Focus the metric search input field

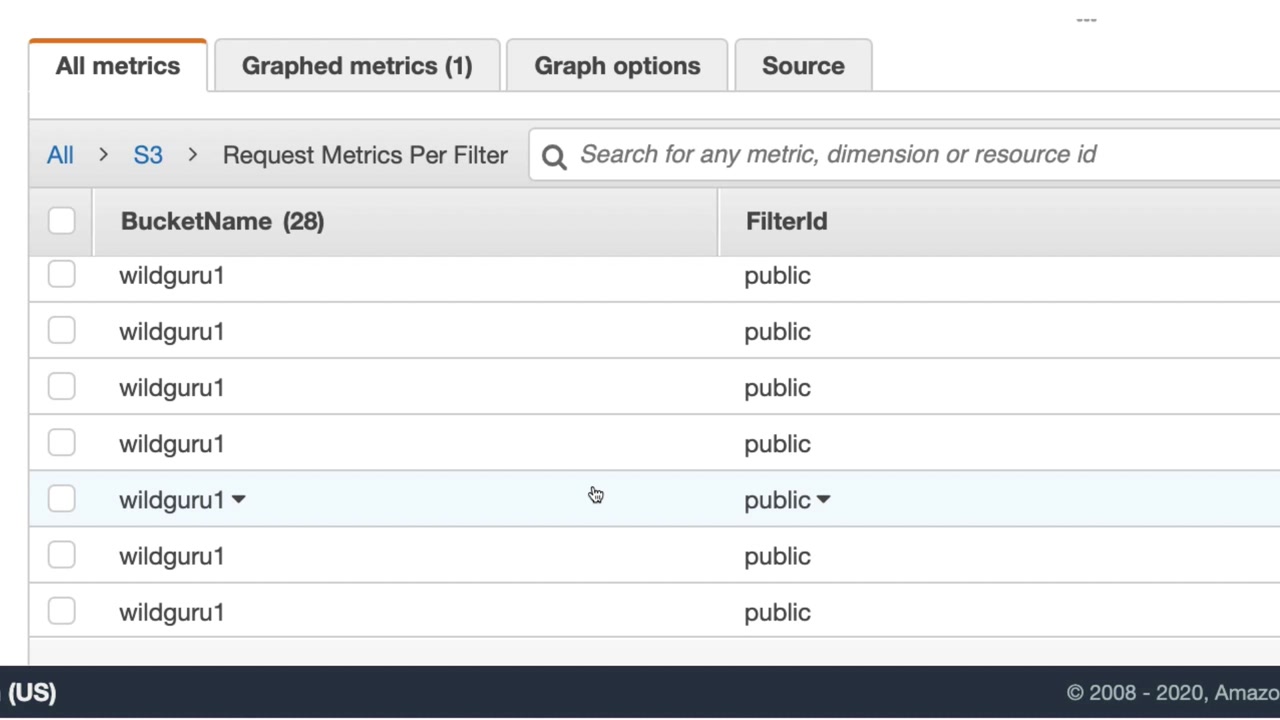900,154
